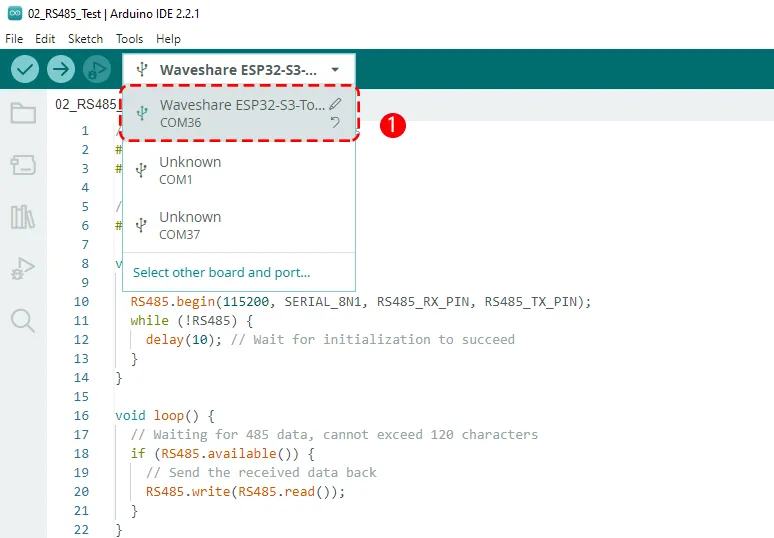Open the Tools menu
Screen dimensions: 774x538
click(129, 38)
